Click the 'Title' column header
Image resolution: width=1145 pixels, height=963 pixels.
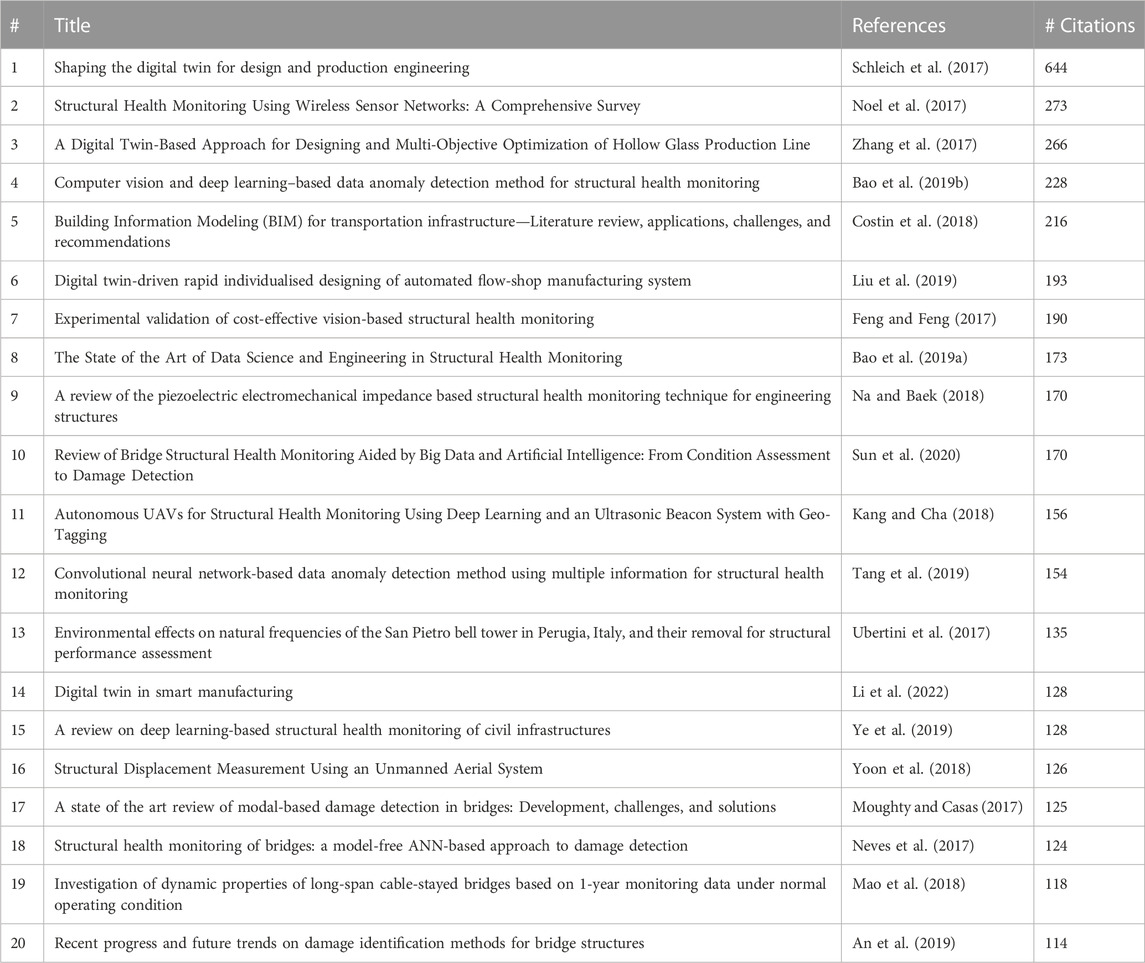[x=72, y=26]
